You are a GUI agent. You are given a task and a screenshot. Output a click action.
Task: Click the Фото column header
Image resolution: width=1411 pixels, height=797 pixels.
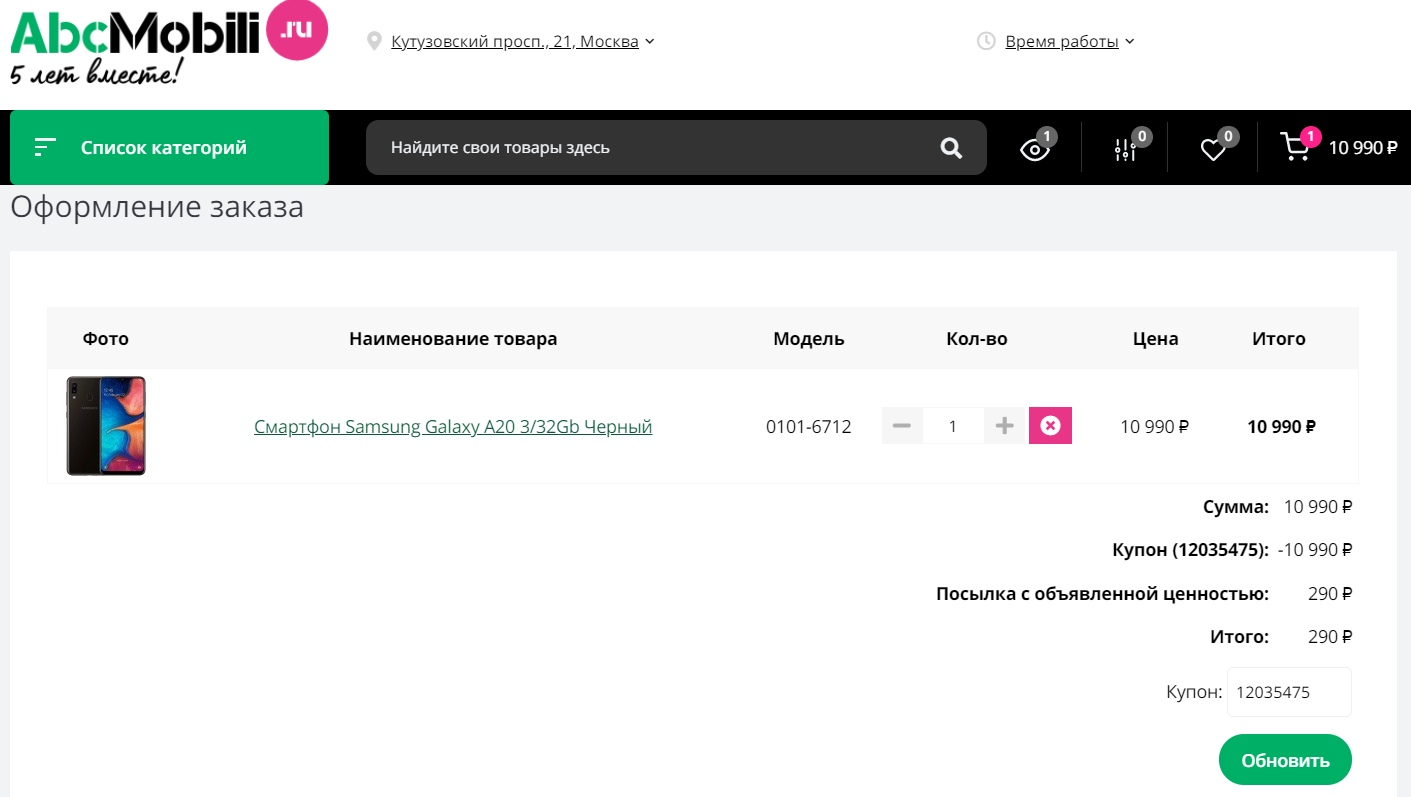pyautogui.click(x=106, y=339)
